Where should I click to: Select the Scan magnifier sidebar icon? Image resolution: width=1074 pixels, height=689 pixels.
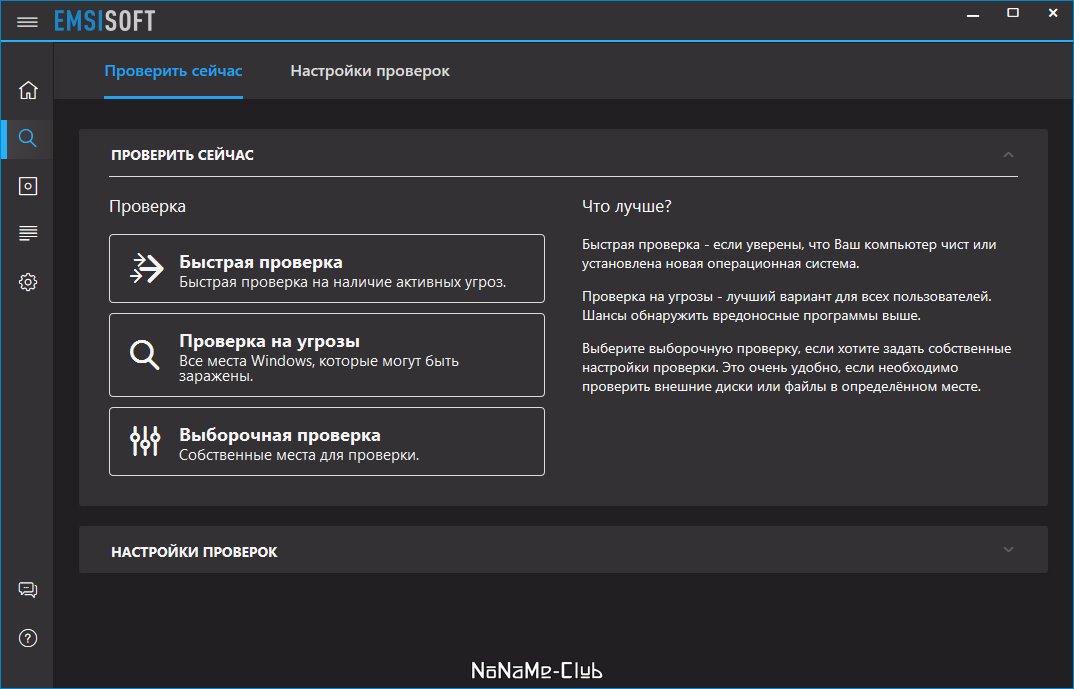pos(27,138)
